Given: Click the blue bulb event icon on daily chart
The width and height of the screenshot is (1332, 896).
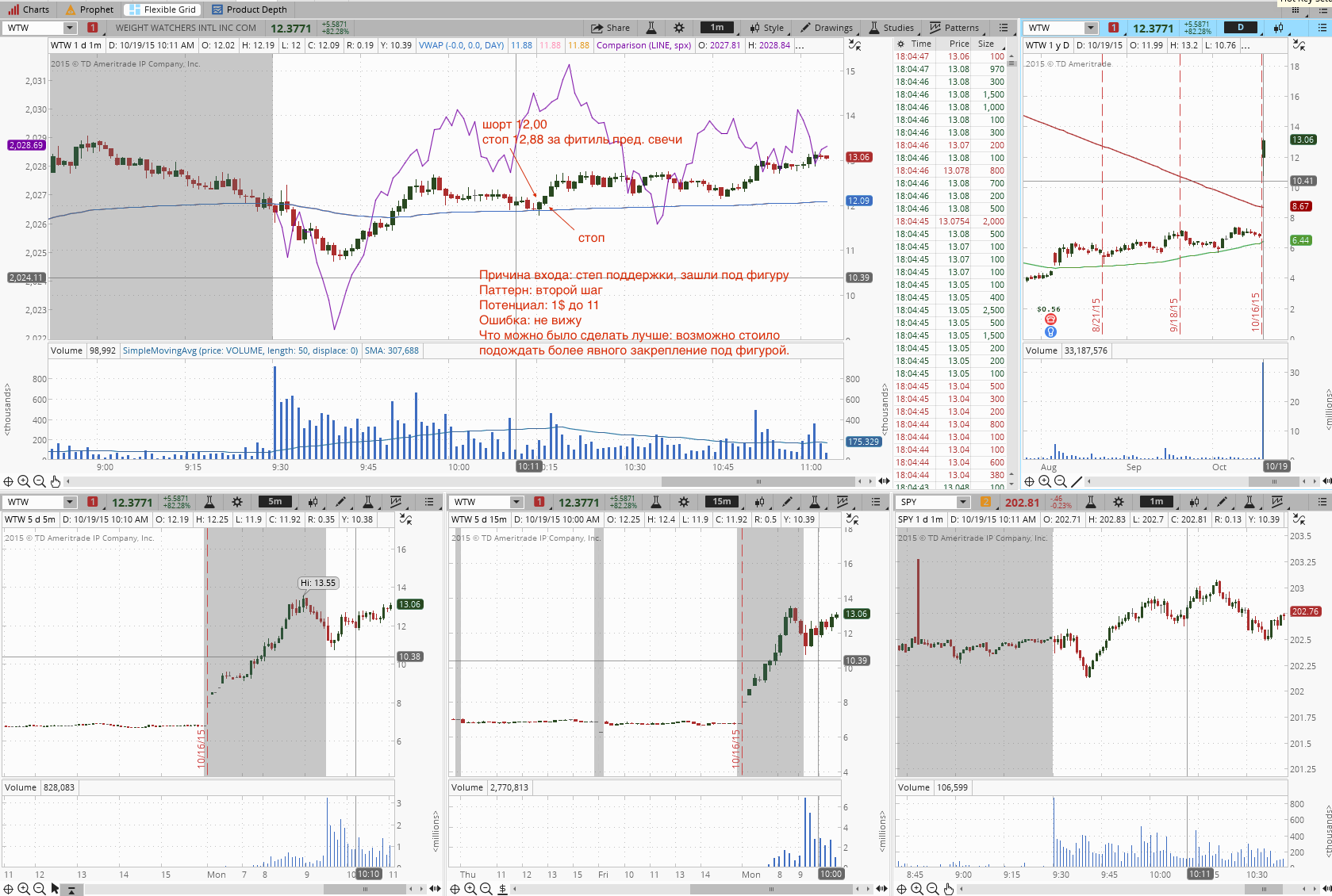Looking at the screenshot, I should [1050, 331].
